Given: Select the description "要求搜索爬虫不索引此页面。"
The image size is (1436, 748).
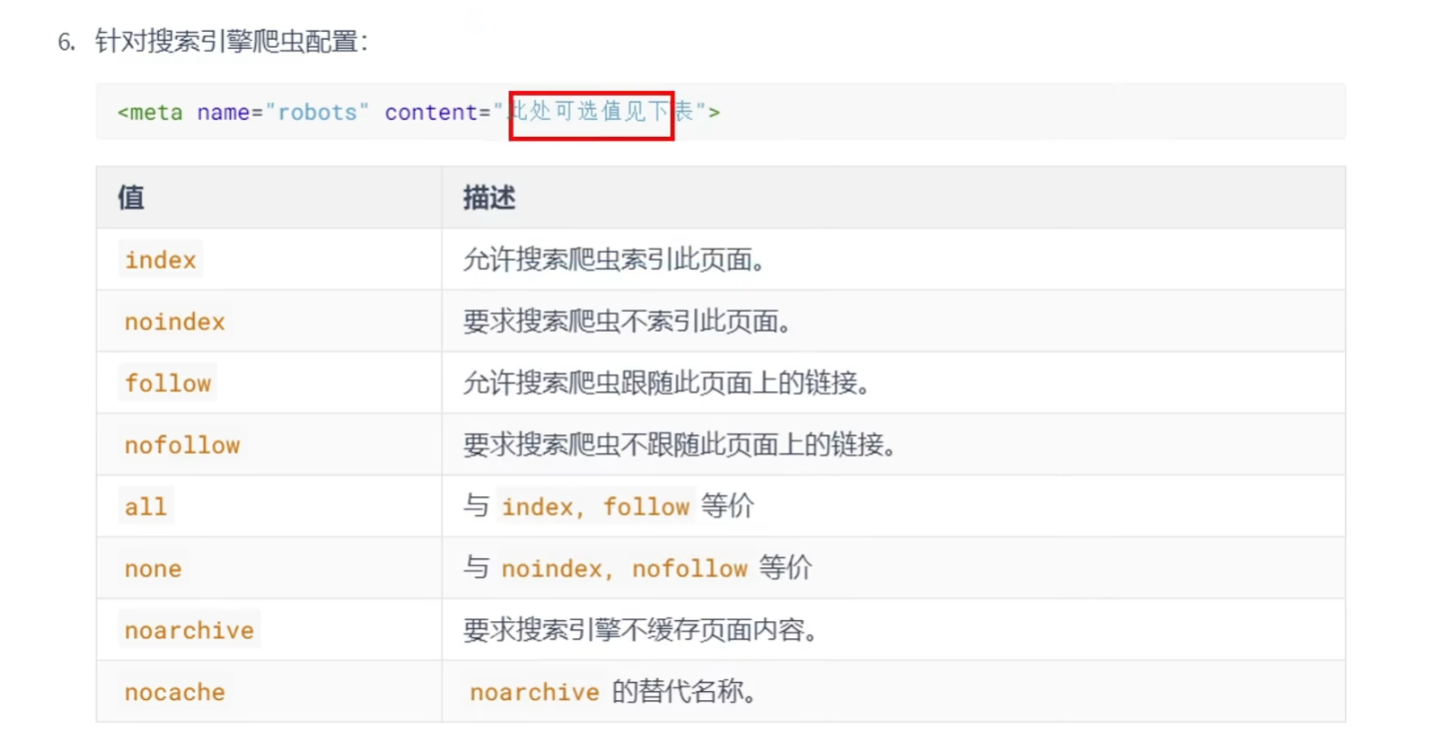Looking at the screenshot, I should tap(627, 322).
